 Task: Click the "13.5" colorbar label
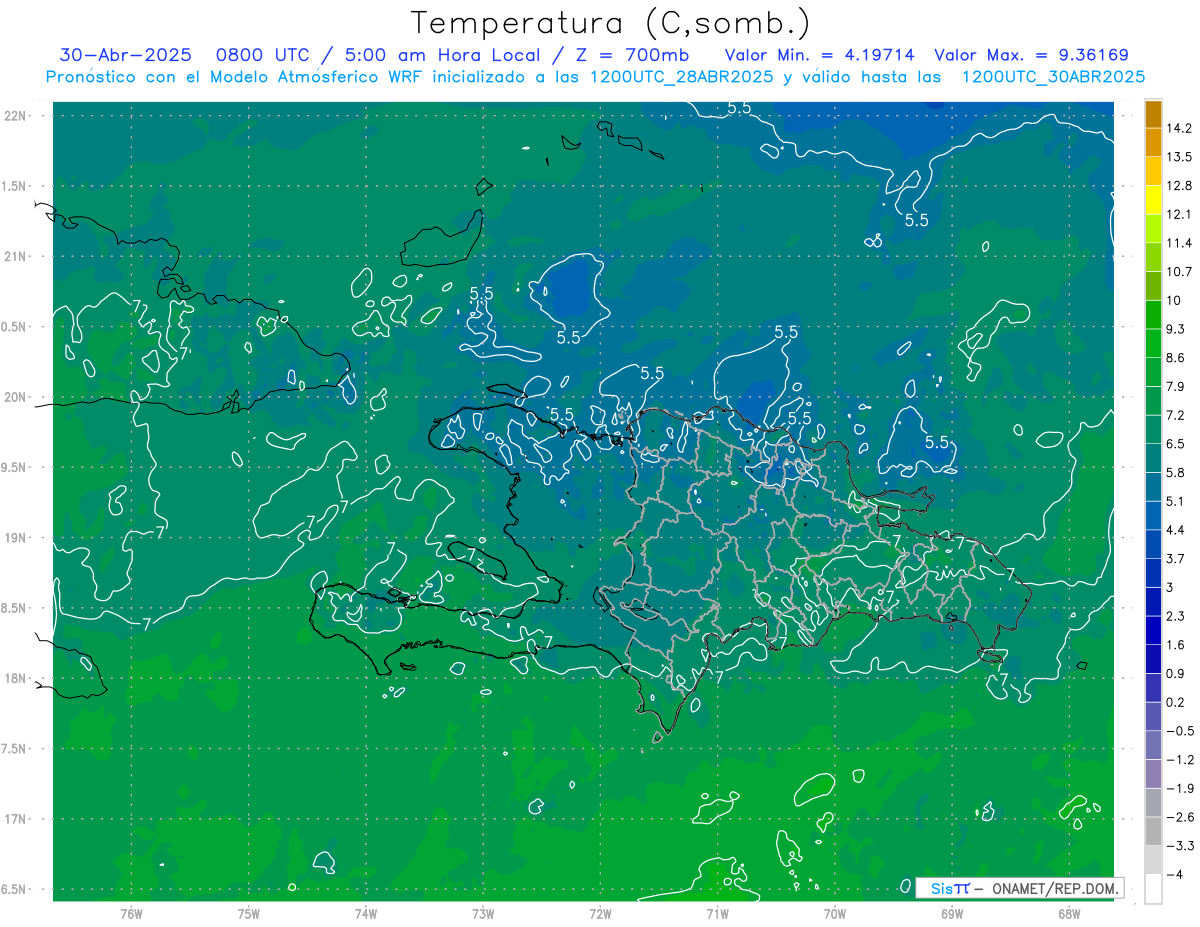tap(1180, 157)
